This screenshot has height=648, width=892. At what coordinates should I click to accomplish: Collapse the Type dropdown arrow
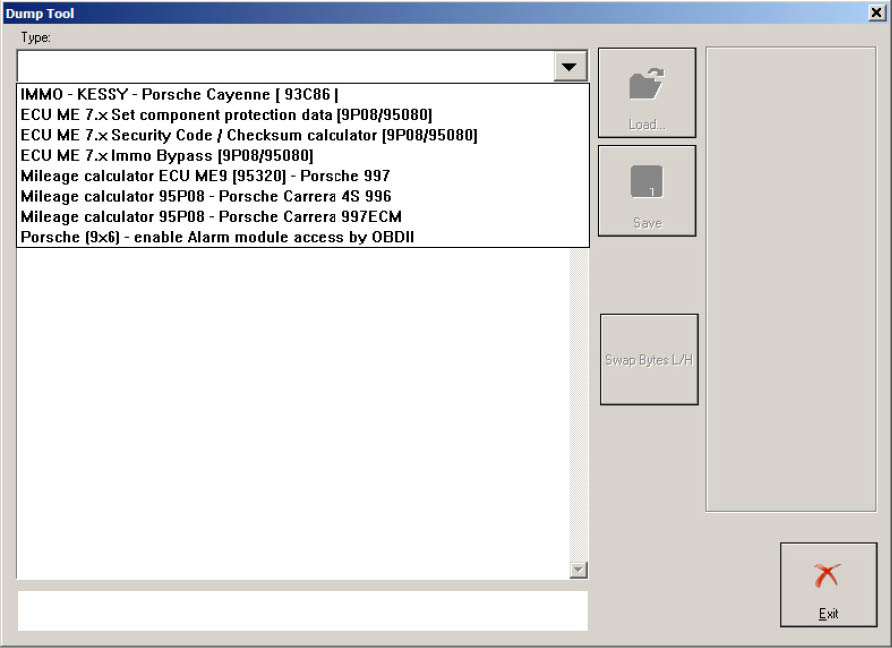569,66
